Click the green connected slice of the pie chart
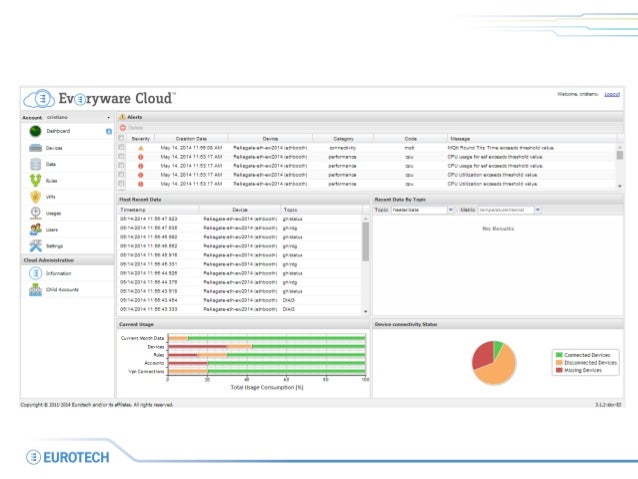The image size is (638, 479). (498, 347)
